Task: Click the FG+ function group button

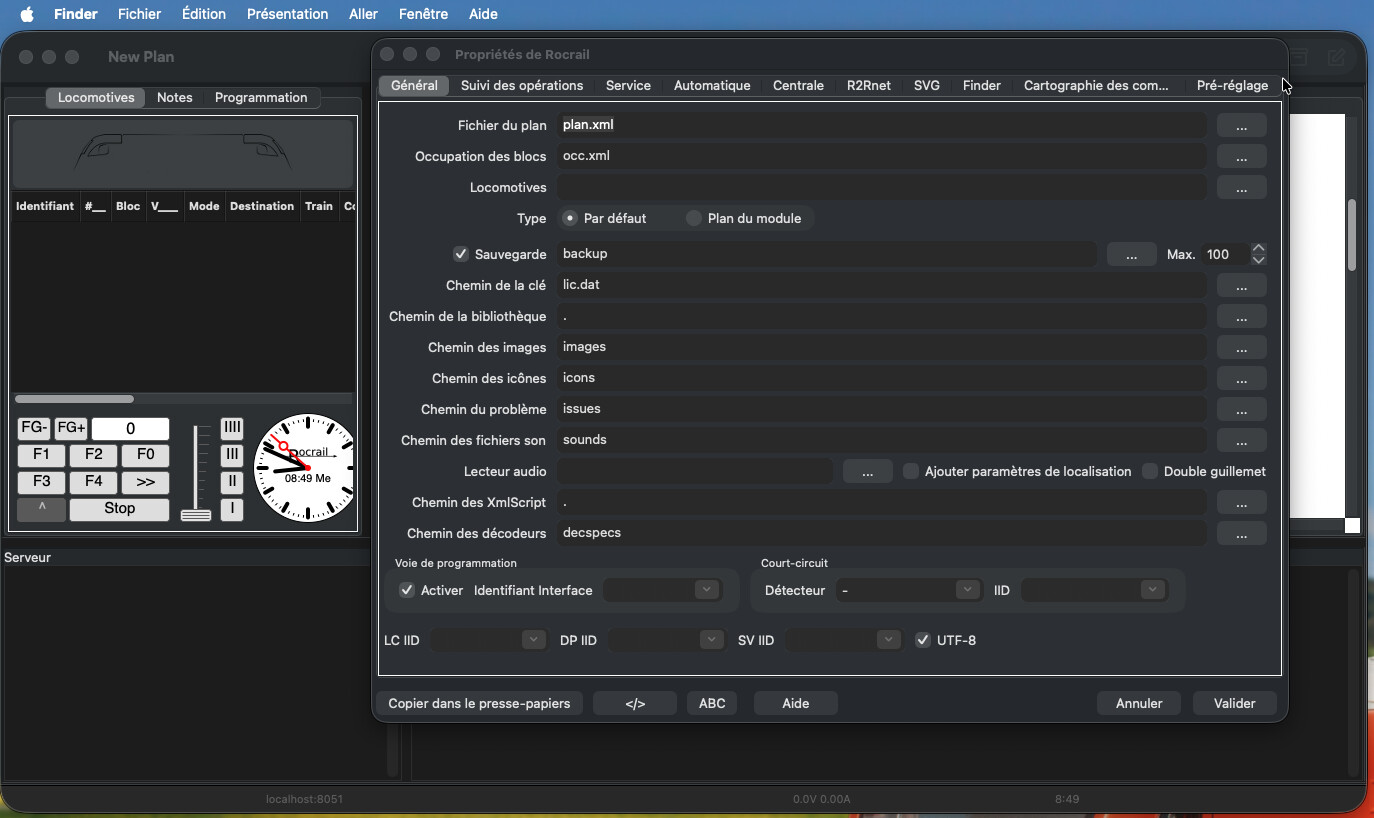Action: coord(71,428)
